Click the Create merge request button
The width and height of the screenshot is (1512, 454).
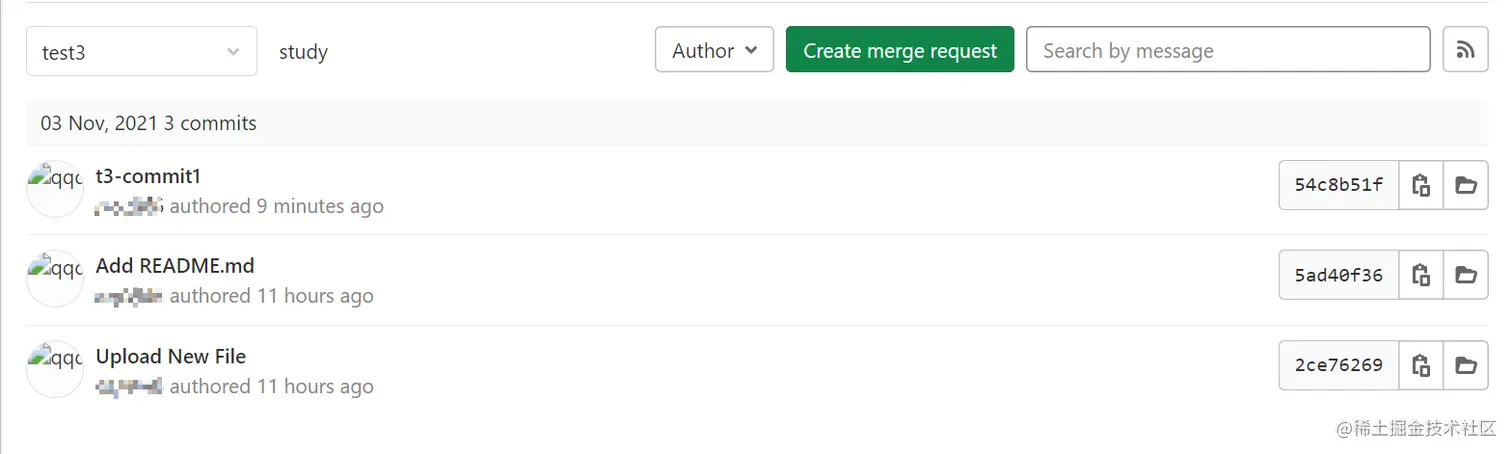point(900,50)
